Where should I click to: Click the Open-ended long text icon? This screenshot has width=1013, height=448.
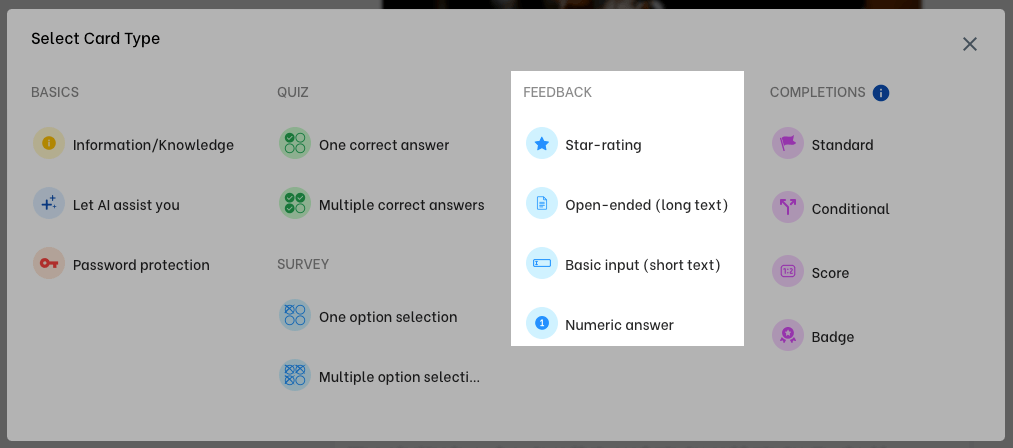(x=542, y=204)
